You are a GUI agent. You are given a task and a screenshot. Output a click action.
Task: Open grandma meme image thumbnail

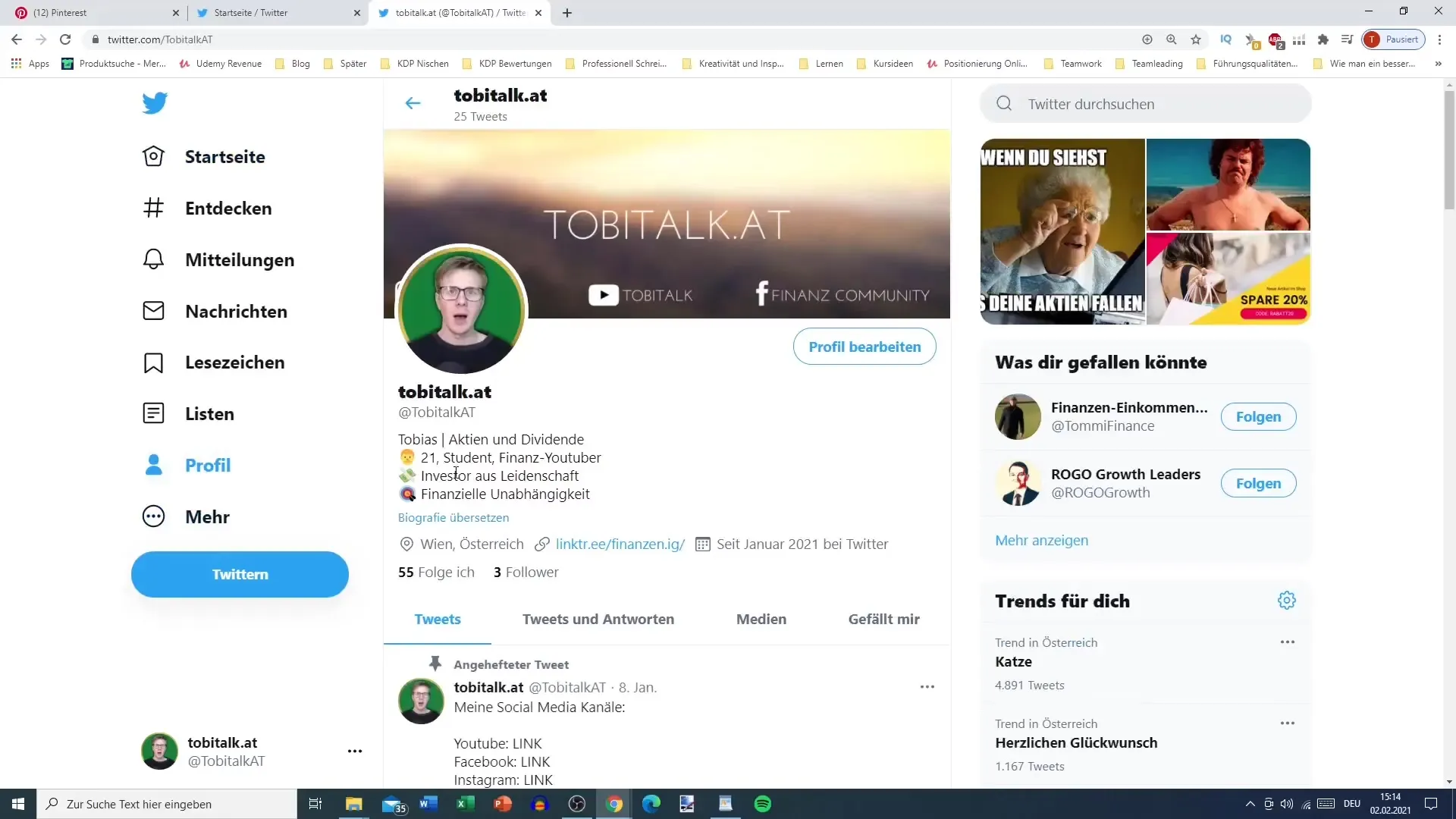coord(1062,231)
